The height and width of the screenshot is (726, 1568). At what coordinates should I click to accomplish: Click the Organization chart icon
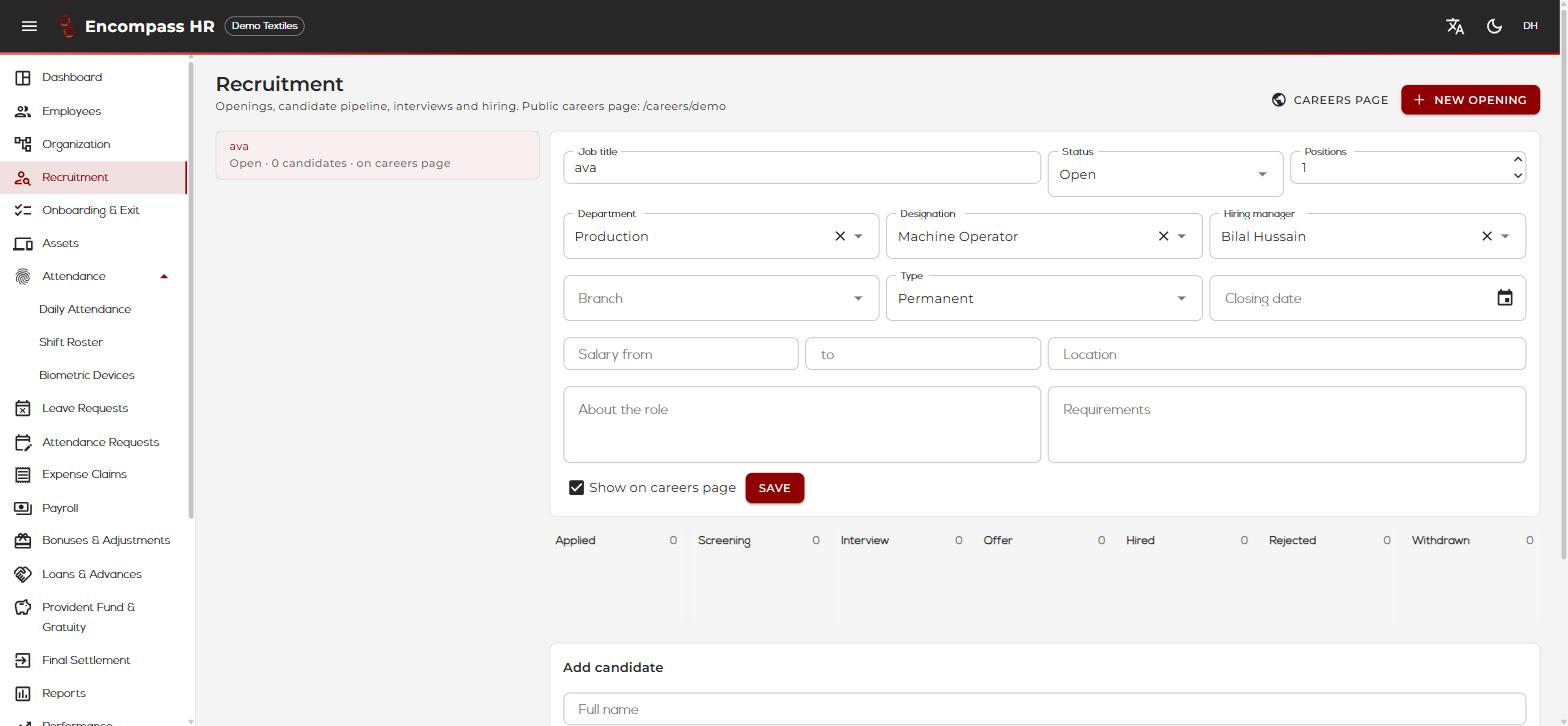[23, 144]
